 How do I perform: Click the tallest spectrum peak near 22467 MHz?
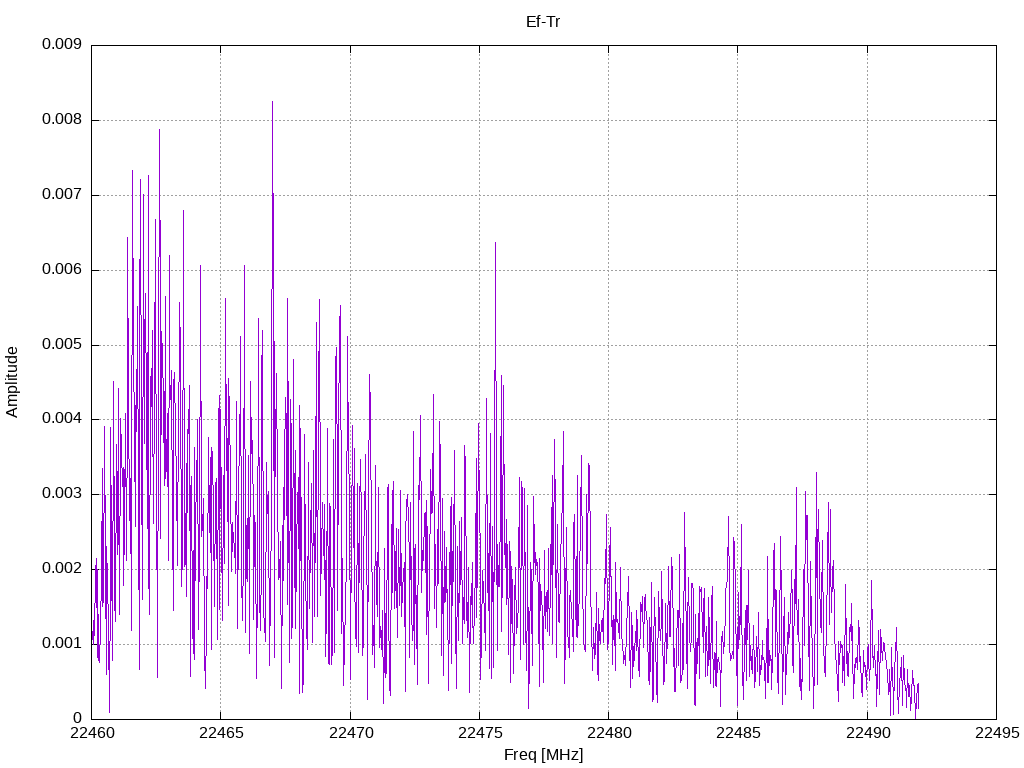272,103
